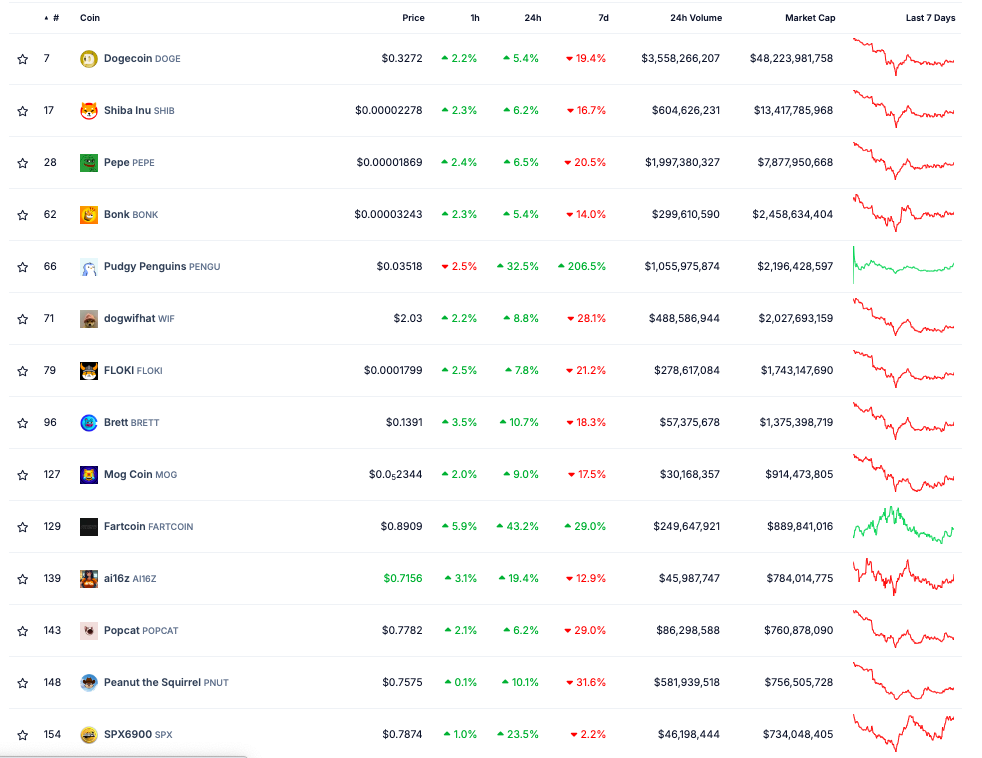Click the Bonk coin logo

pyautogui.click(x=89, y=215)
